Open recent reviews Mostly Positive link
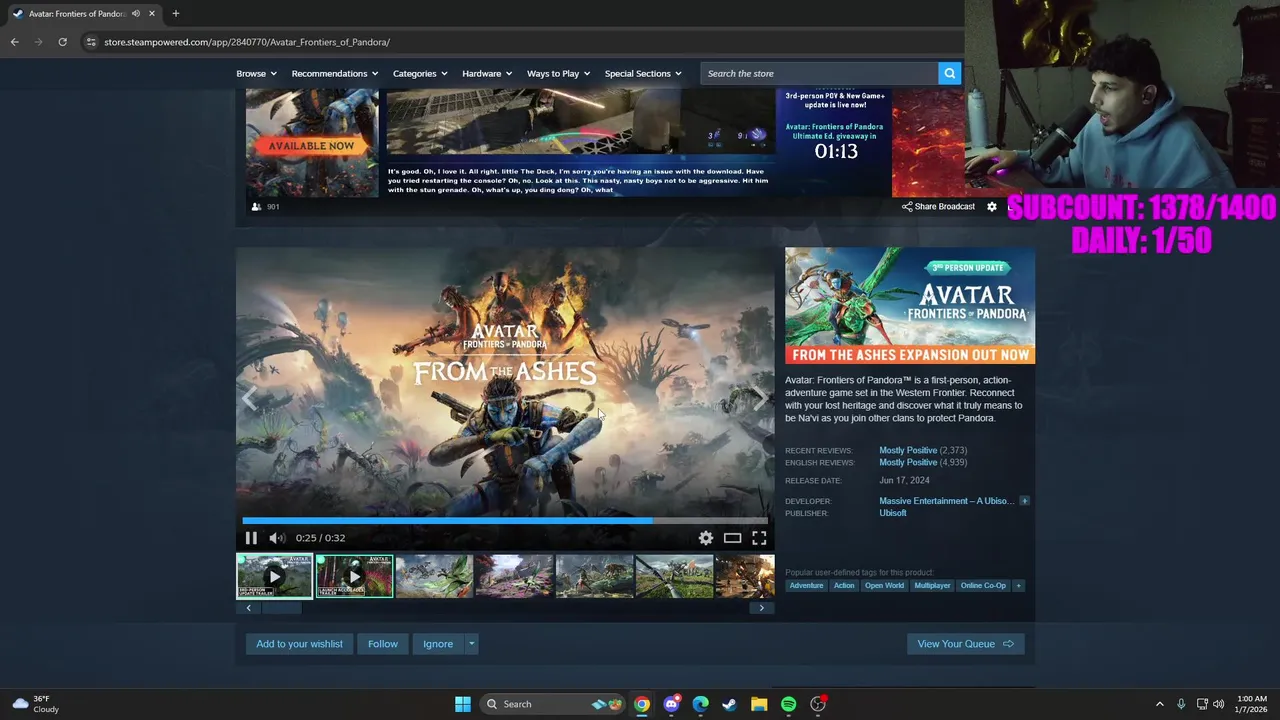 tap(908, 451)
